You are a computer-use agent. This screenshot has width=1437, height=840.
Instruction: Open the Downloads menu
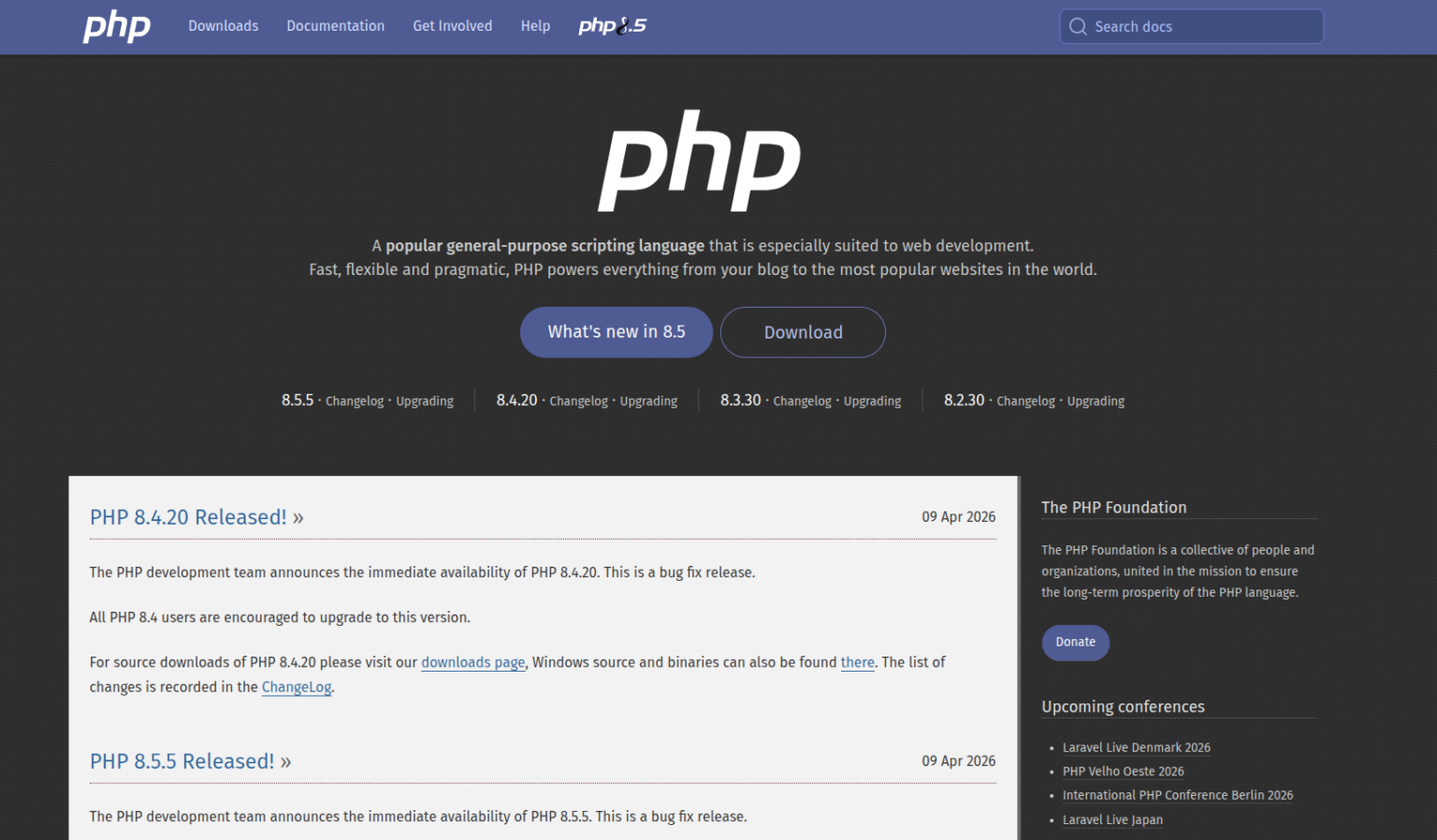tap(223, 26)
